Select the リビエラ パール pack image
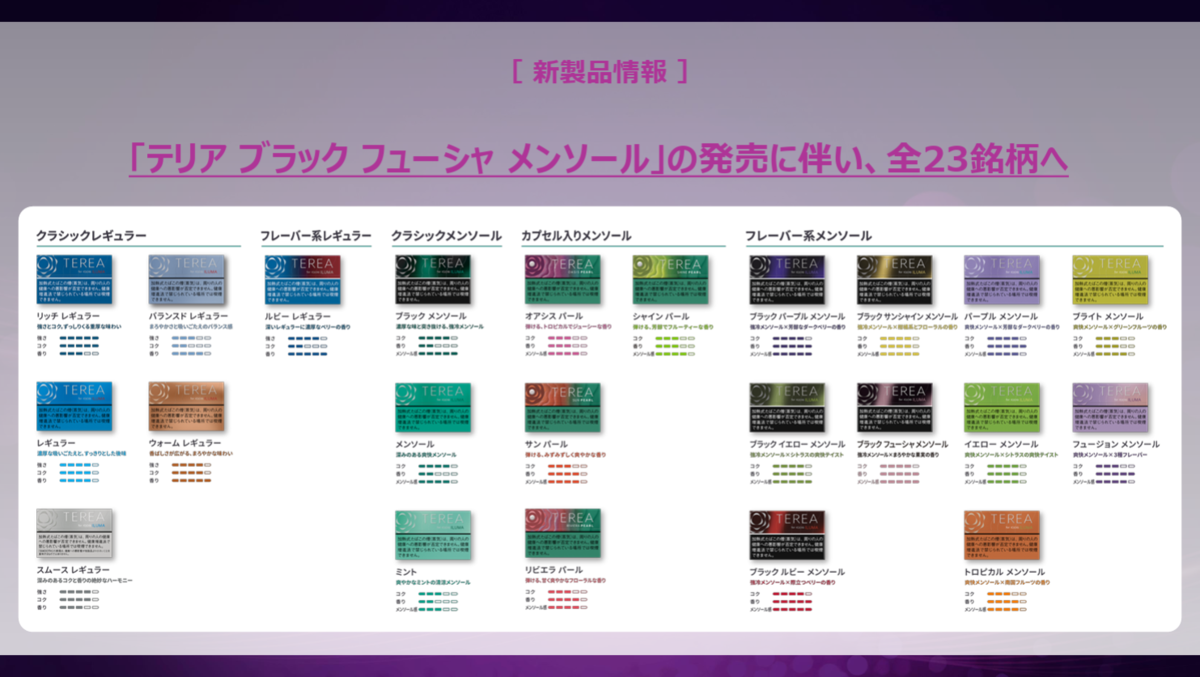1200x677 pixels. tap(563, 534)
